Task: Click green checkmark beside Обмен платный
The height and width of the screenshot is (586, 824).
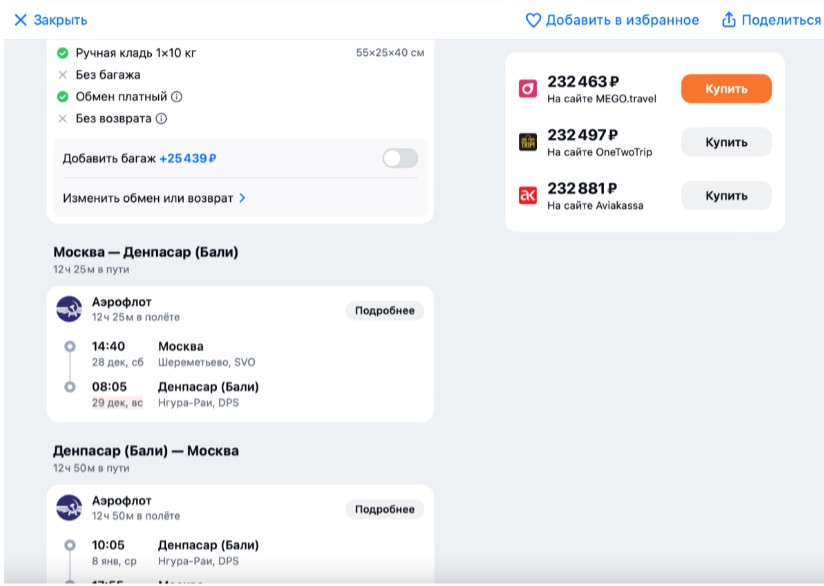Action: [x=63, y=97]
